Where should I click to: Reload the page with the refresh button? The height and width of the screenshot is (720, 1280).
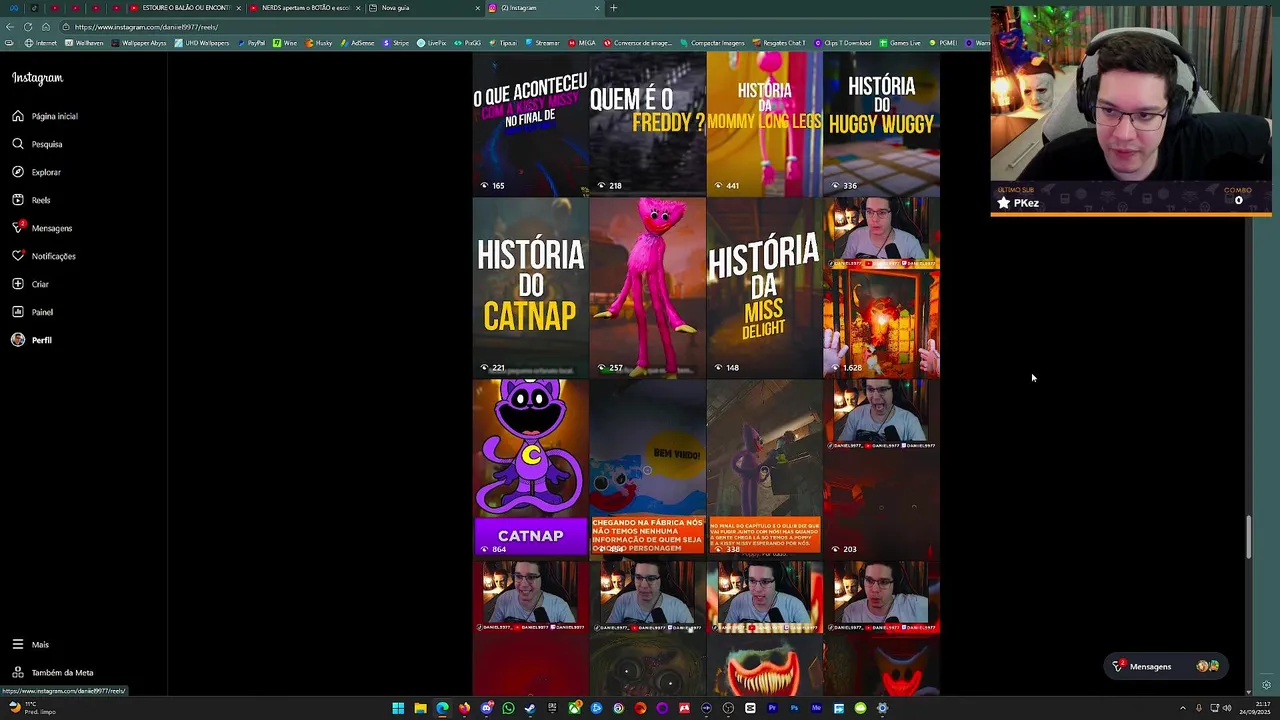coord(28,27)
